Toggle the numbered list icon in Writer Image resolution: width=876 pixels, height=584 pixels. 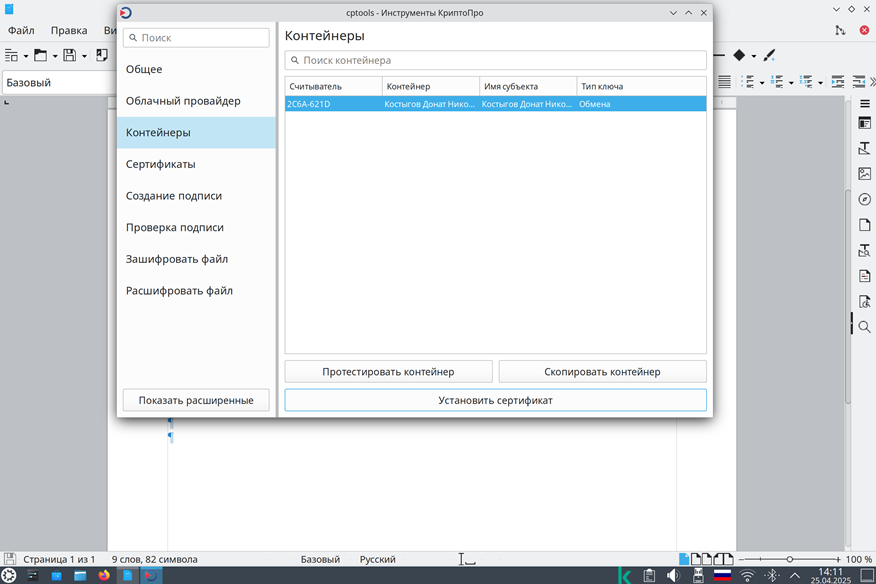(777, 82)
